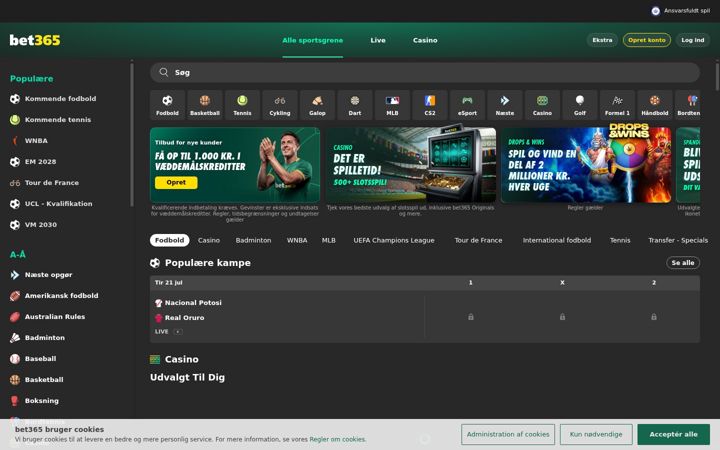Image resolution: width=720 pixels, height=450 pixels.
Task: Open the Regler om cookies link
Action: tap(338, 439)
